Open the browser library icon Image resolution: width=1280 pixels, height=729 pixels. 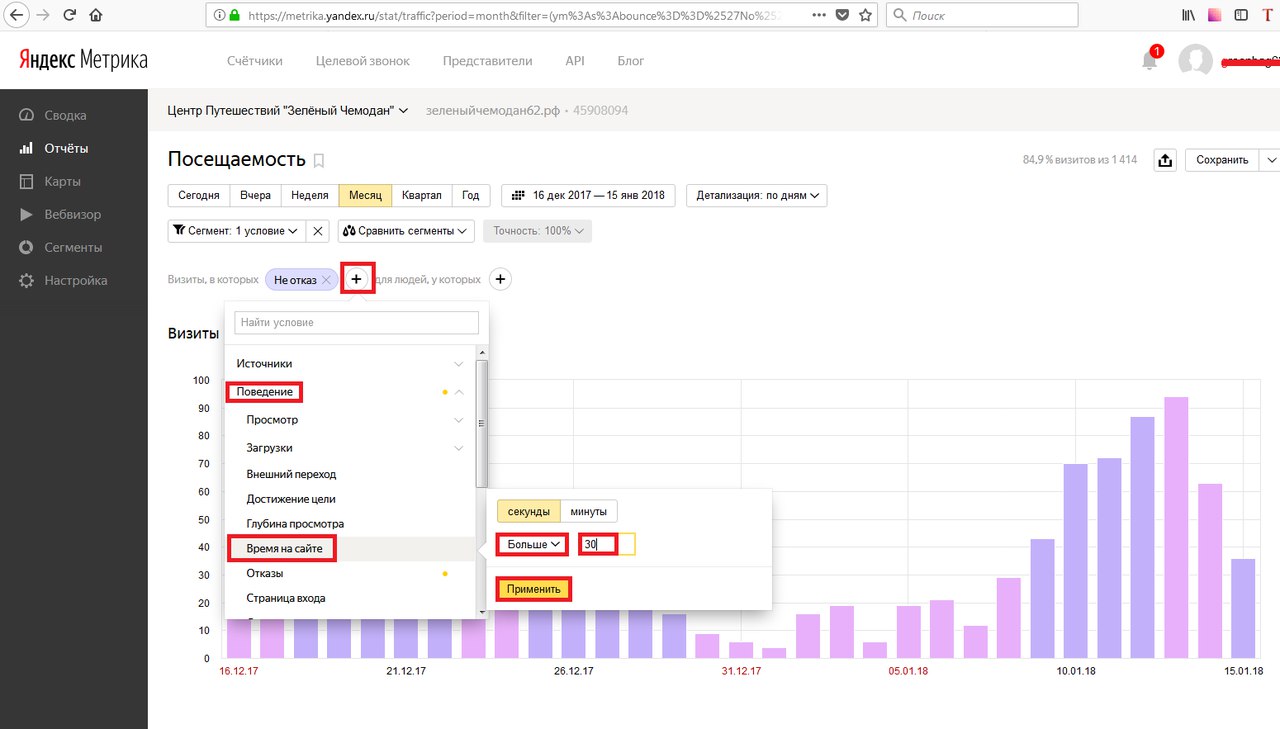pos(1190,15)
